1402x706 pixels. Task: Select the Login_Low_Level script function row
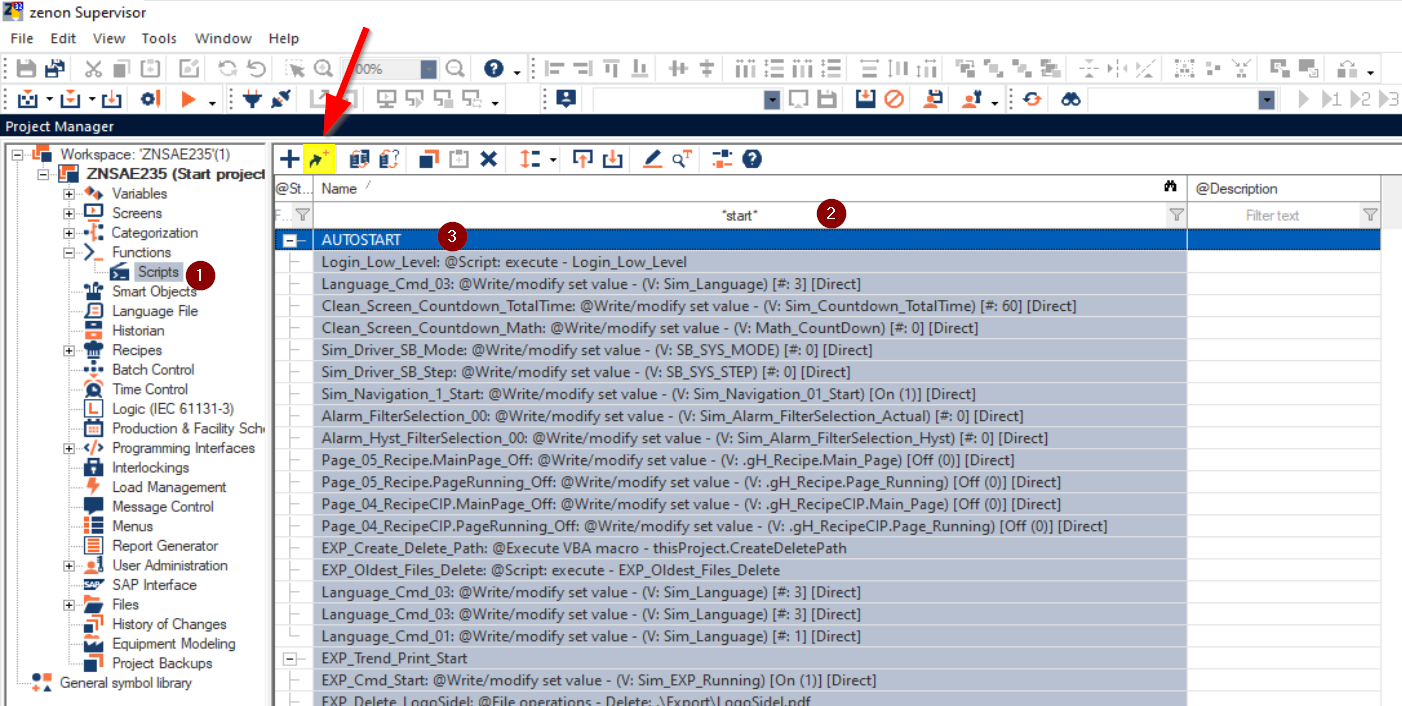[x=750, y=262]
